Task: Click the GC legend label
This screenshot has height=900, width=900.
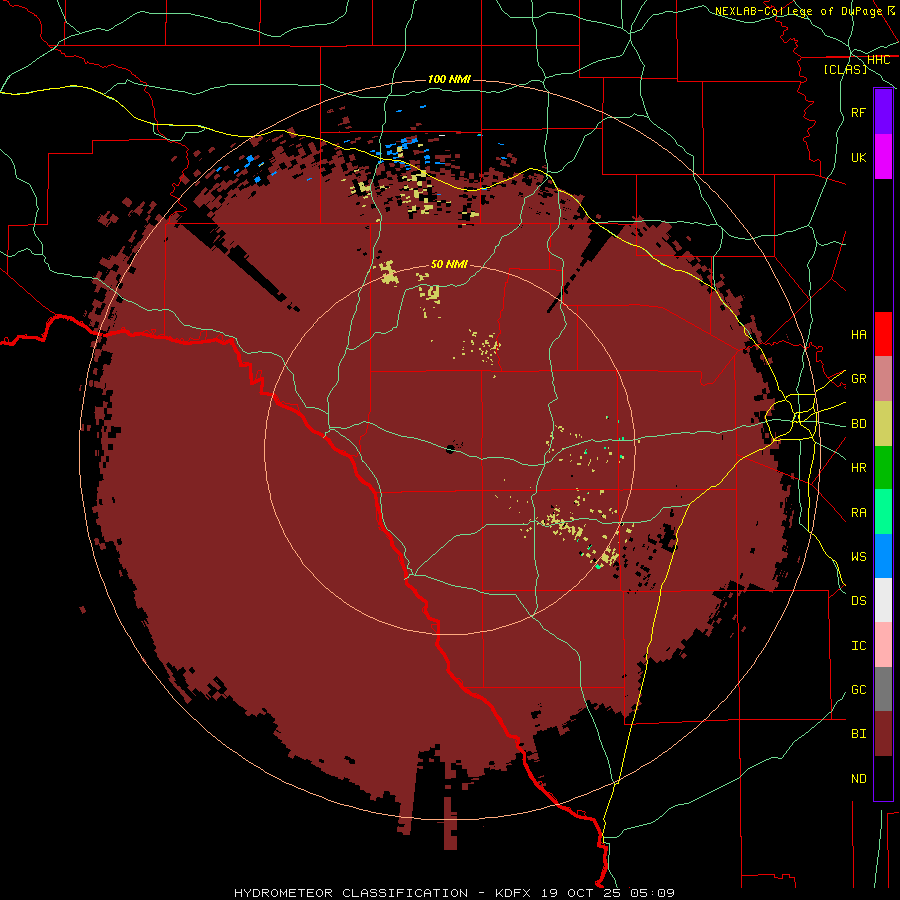Action: tap(858, 689)
